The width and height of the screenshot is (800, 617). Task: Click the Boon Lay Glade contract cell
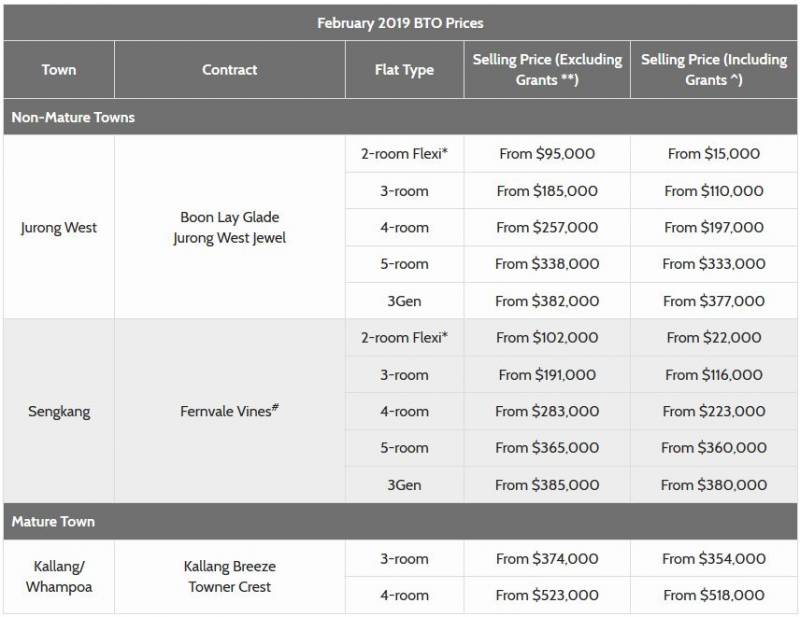tap(229, 227)
